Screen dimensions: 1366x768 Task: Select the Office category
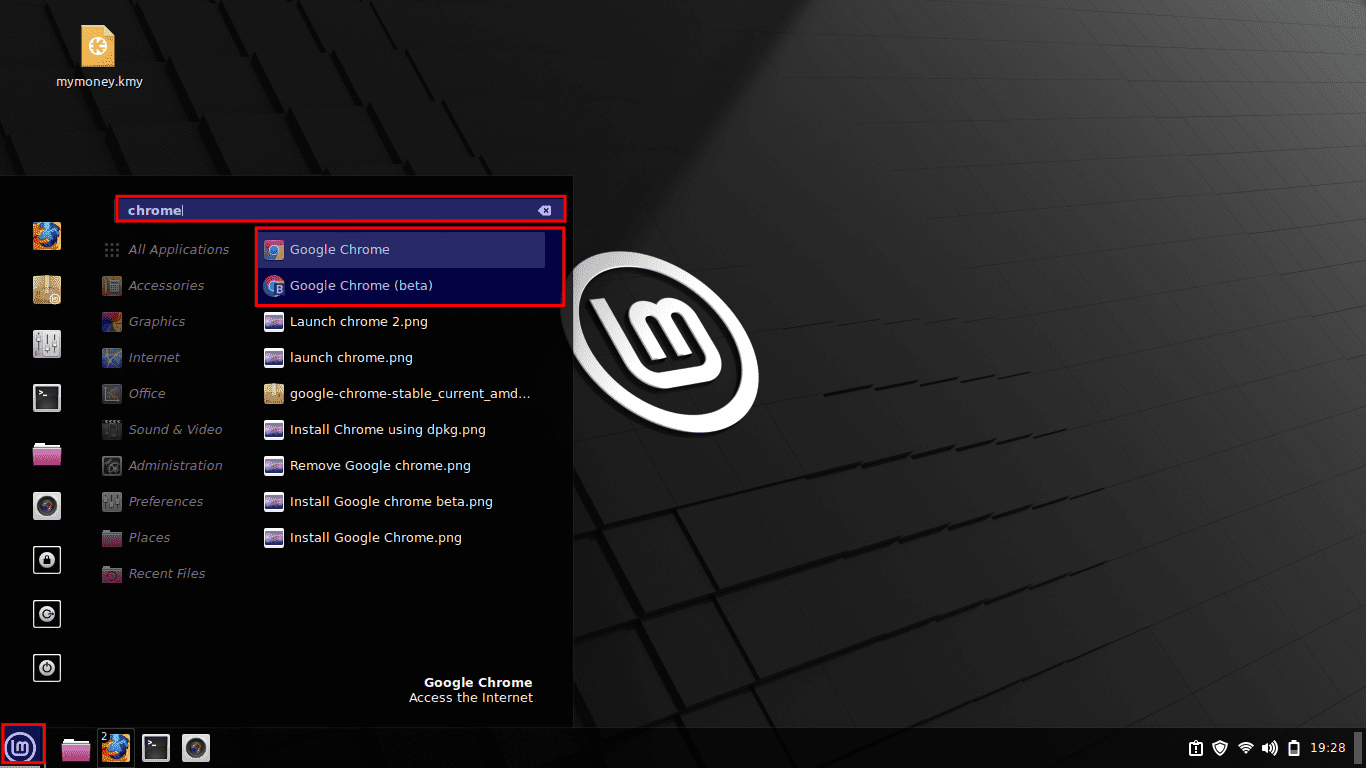[134, 394]
